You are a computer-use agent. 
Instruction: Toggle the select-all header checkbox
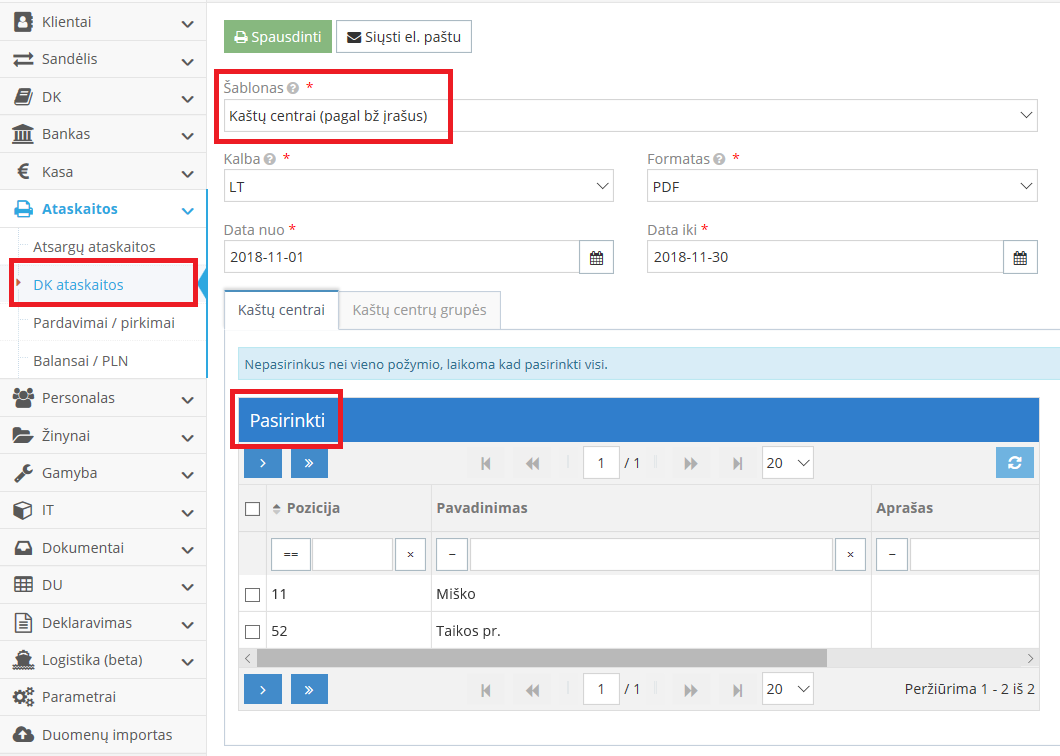(x=253, y=509)
